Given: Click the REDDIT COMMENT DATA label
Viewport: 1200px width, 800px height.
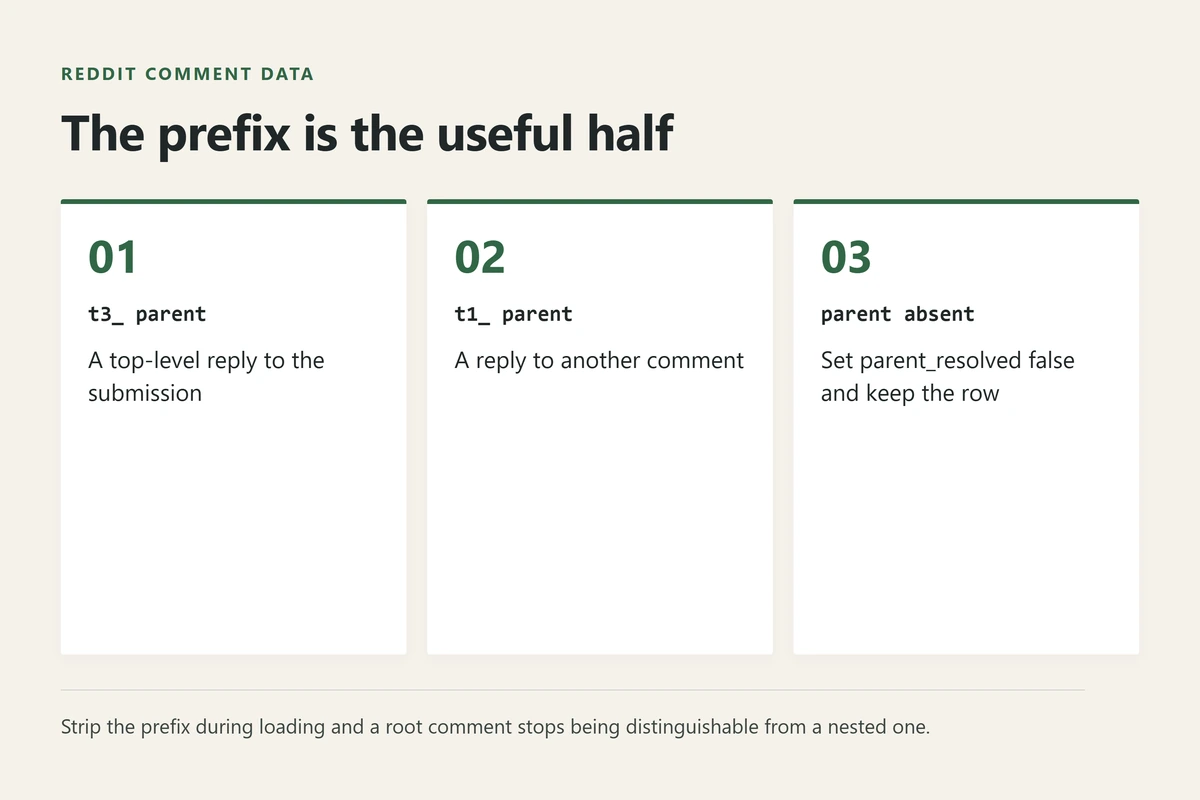Looking at the screenshot, I should 187,74.
